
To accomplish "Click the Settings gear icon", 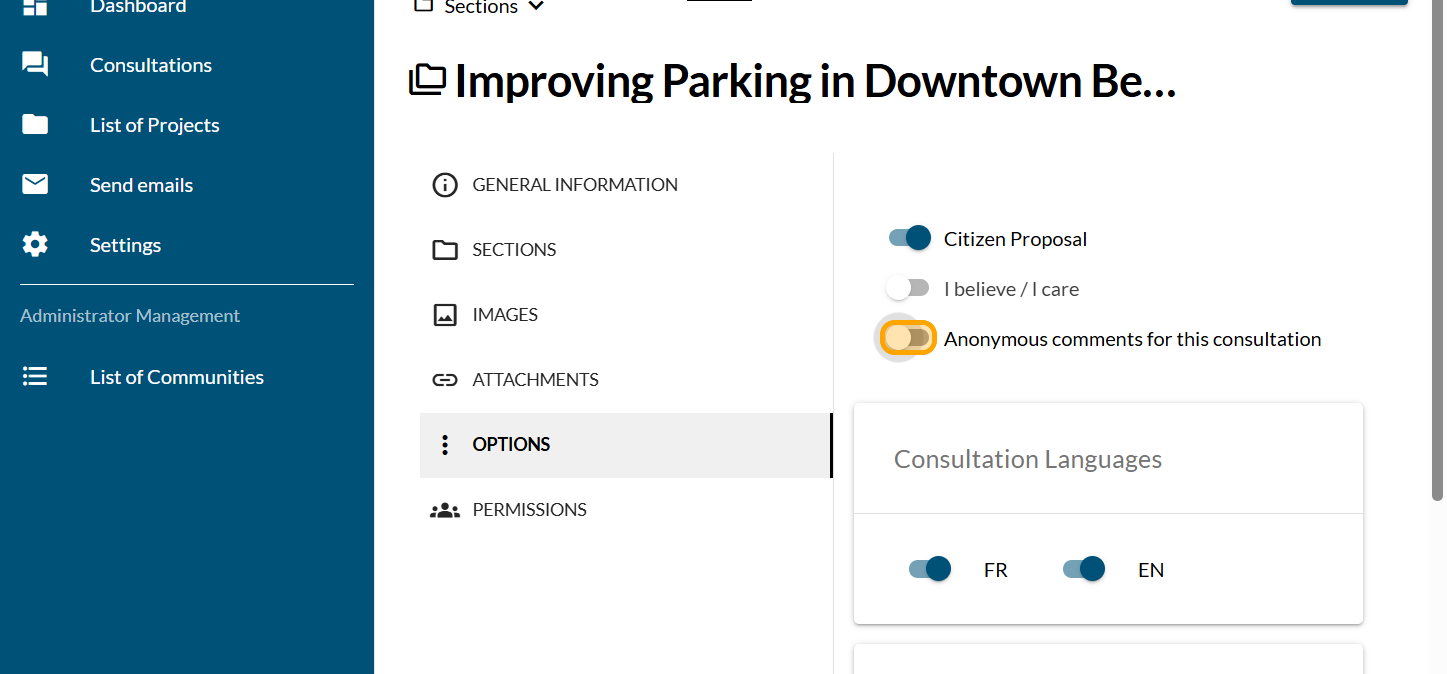I will click(x=35, y=245).
